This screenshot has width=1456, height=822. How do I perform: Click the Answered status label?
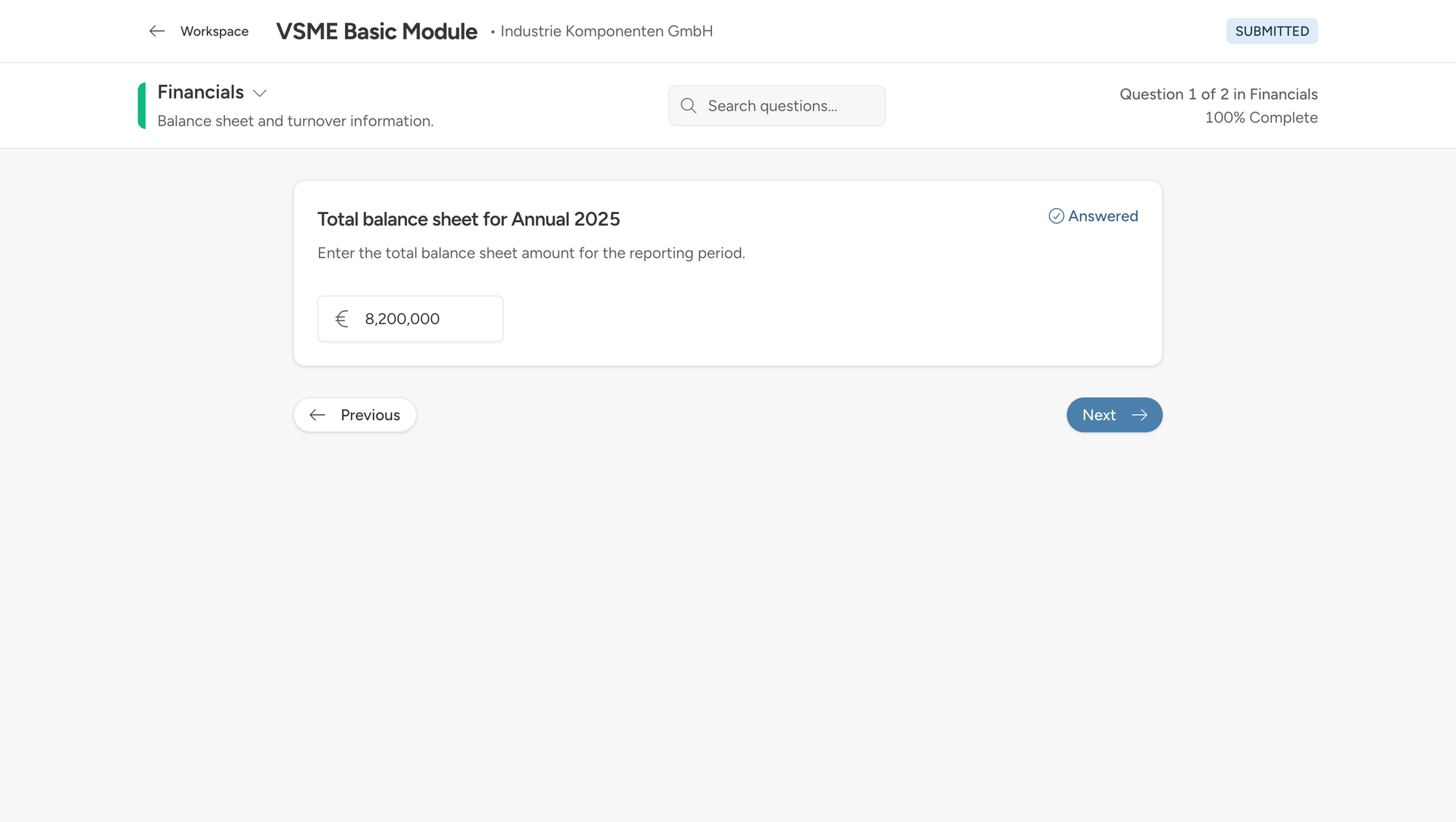tap(1102, 216)
